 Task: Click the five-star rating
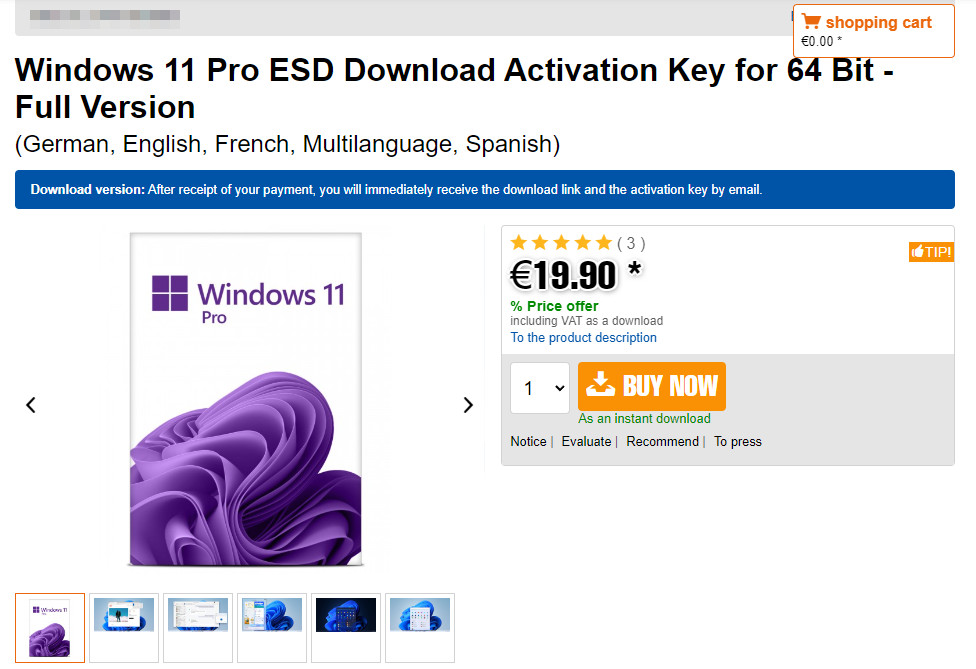561,243
